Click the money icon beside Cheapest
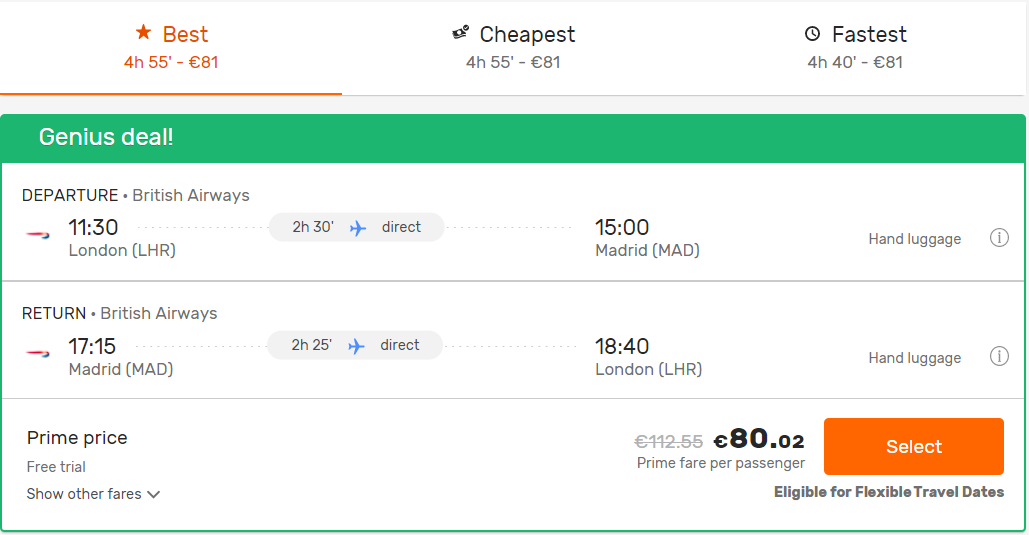This screenshot has height=535, width=1029. coord(460,33)
